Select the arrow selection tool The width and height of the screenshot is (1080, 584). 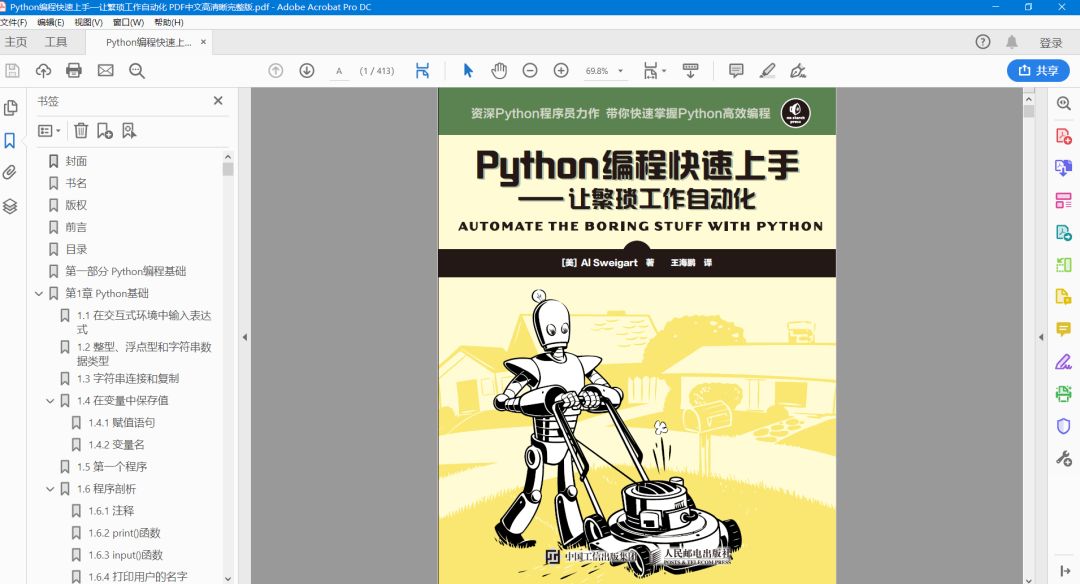tap(468, 70)
